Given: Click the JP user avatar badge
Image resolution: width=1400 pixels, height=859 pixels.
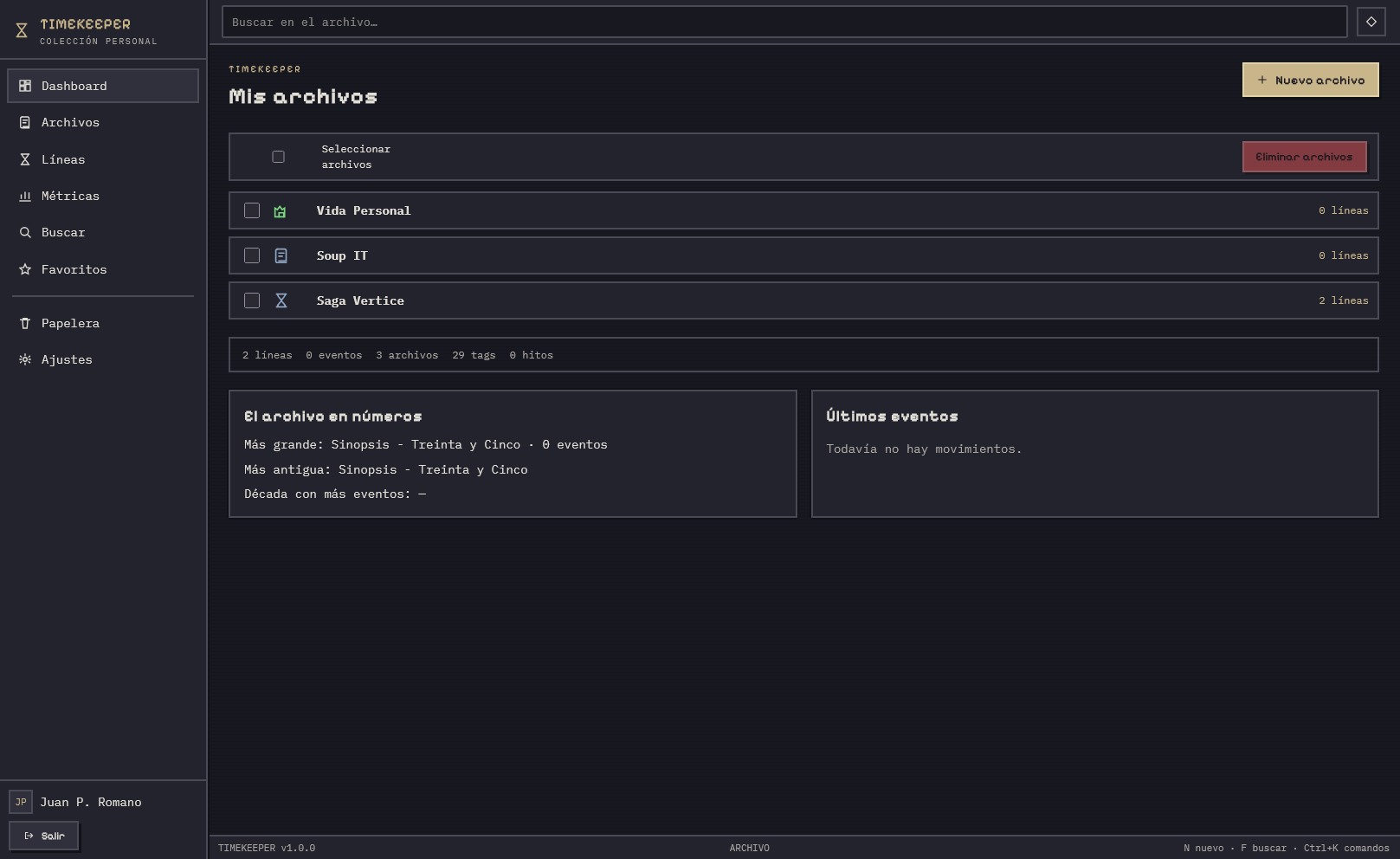Looking at the screenshot, I should point(21,802).
